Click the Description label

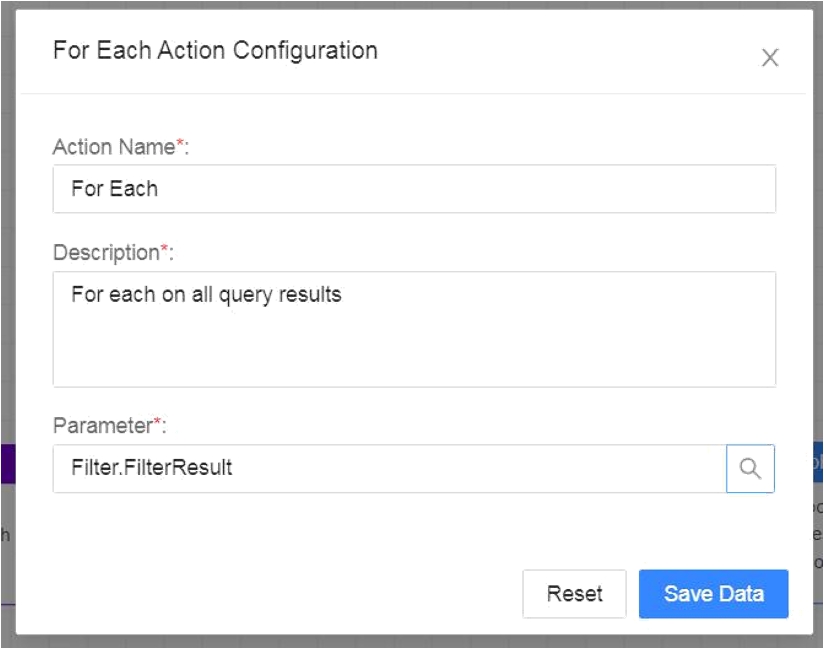coord(106,253)
